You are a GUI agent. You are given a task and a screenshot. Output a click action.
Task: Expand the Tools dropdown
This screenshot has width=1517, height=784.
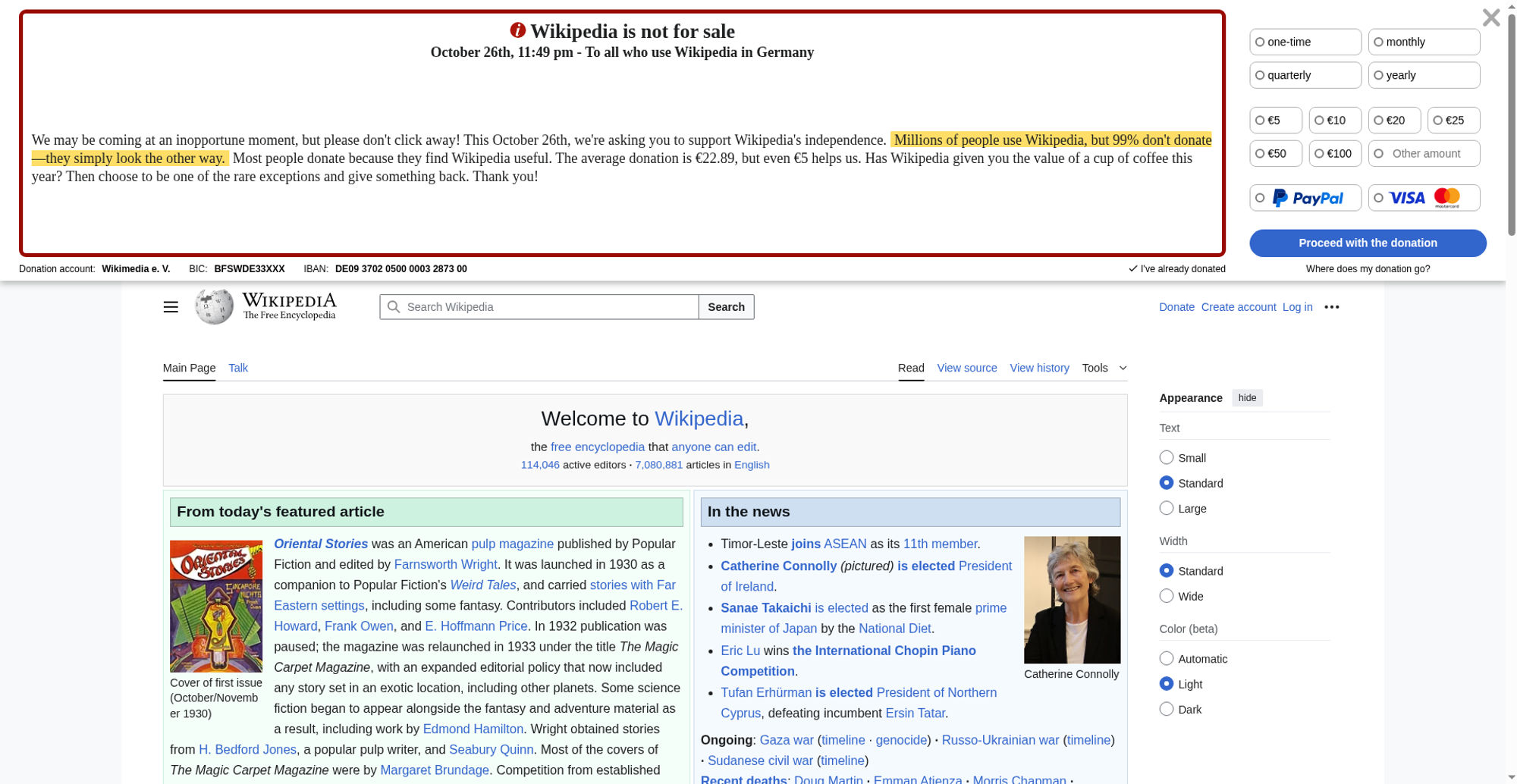pos(1104,368)
